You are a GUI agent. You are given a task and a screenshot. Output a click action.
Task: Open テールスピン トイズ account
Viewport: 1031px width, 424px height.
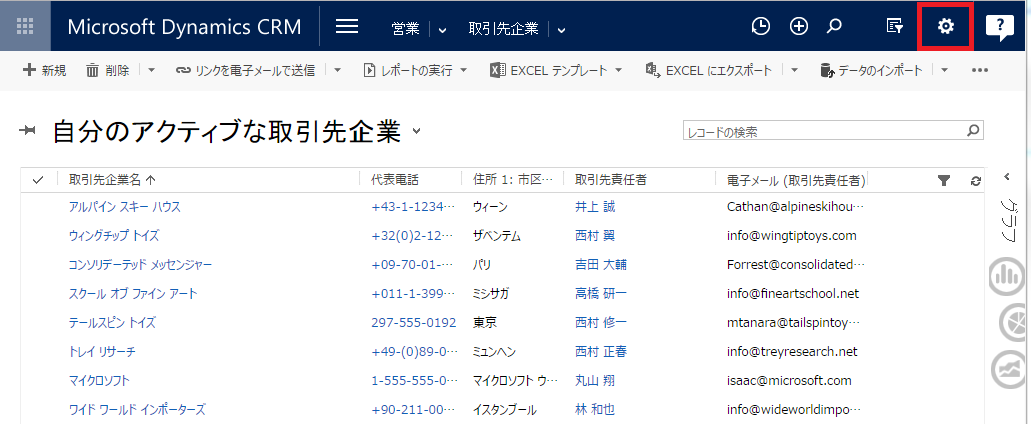point(112,323)
